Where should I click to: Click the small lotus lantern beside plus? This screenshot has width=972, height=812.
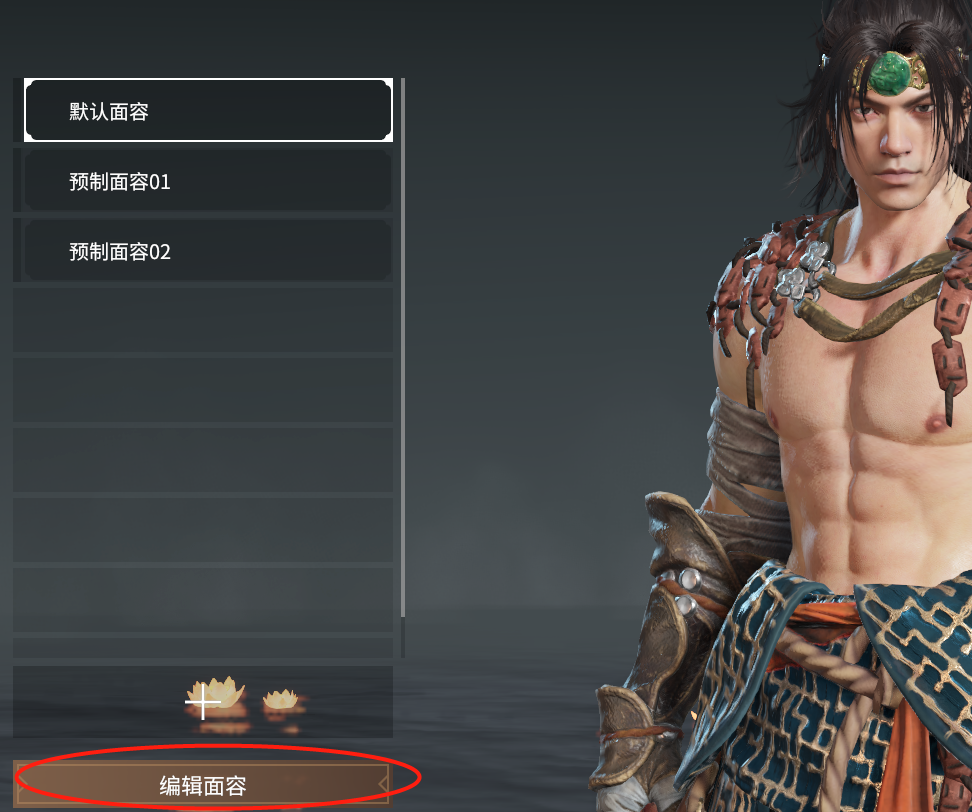point(281,700)
